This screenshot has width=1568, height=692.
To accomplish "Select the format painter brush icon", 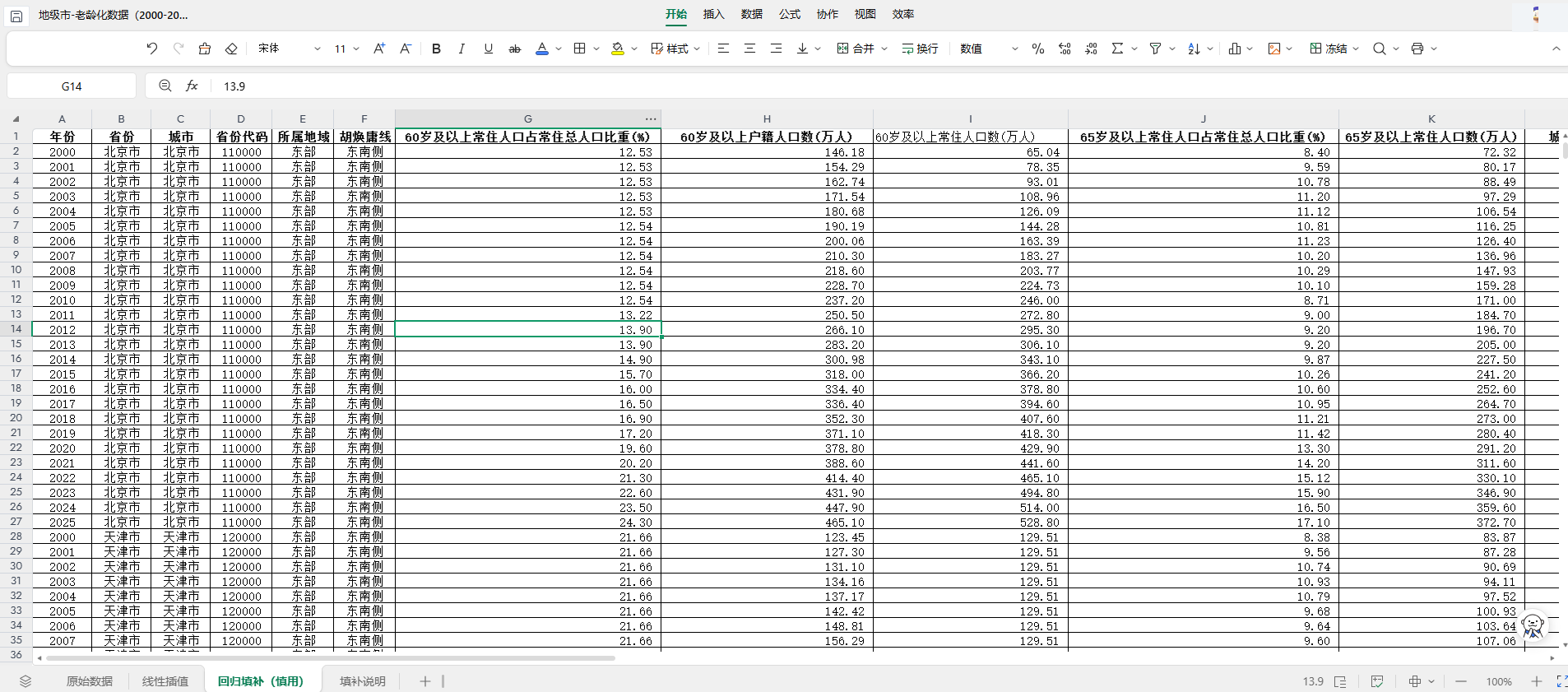I will pos(205,49).
